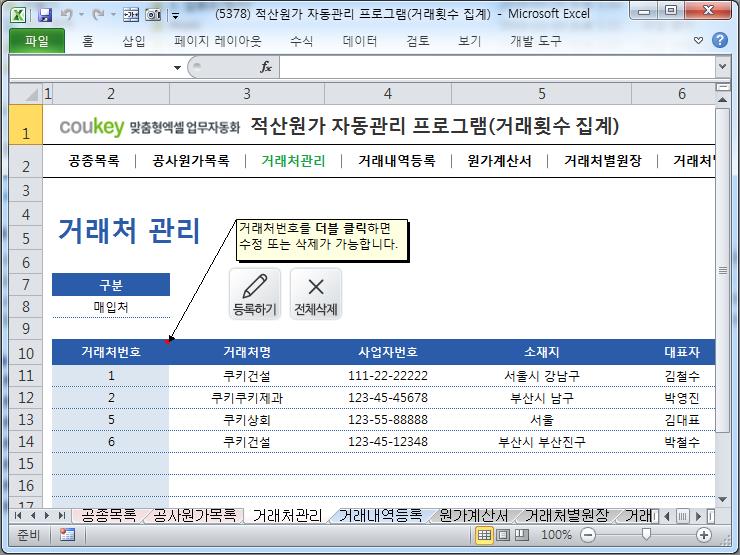Image resolution: width=740 pixels, height=555 pixels.
Task: Open the 삽입 ribbon tab
Action: pos(134,41)
